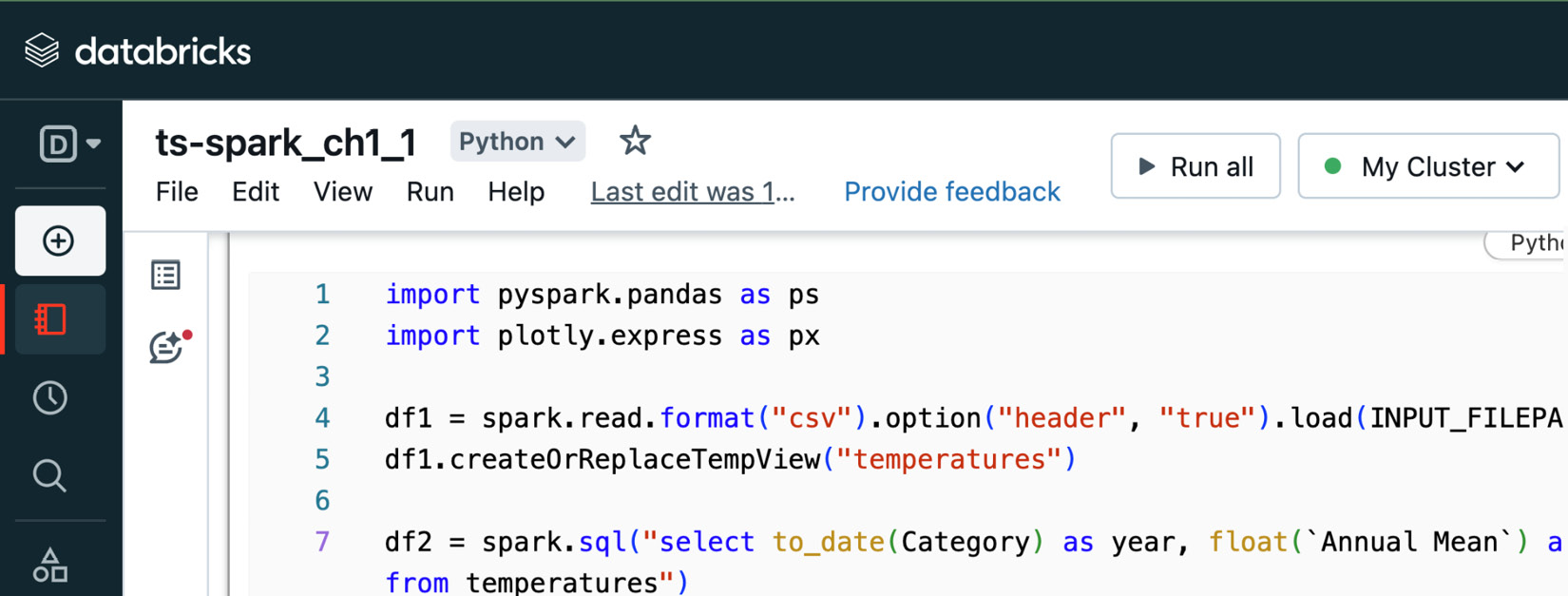1568x596 pixels.
Task: Click the Last edit was link
Action: tap(693, 192)
